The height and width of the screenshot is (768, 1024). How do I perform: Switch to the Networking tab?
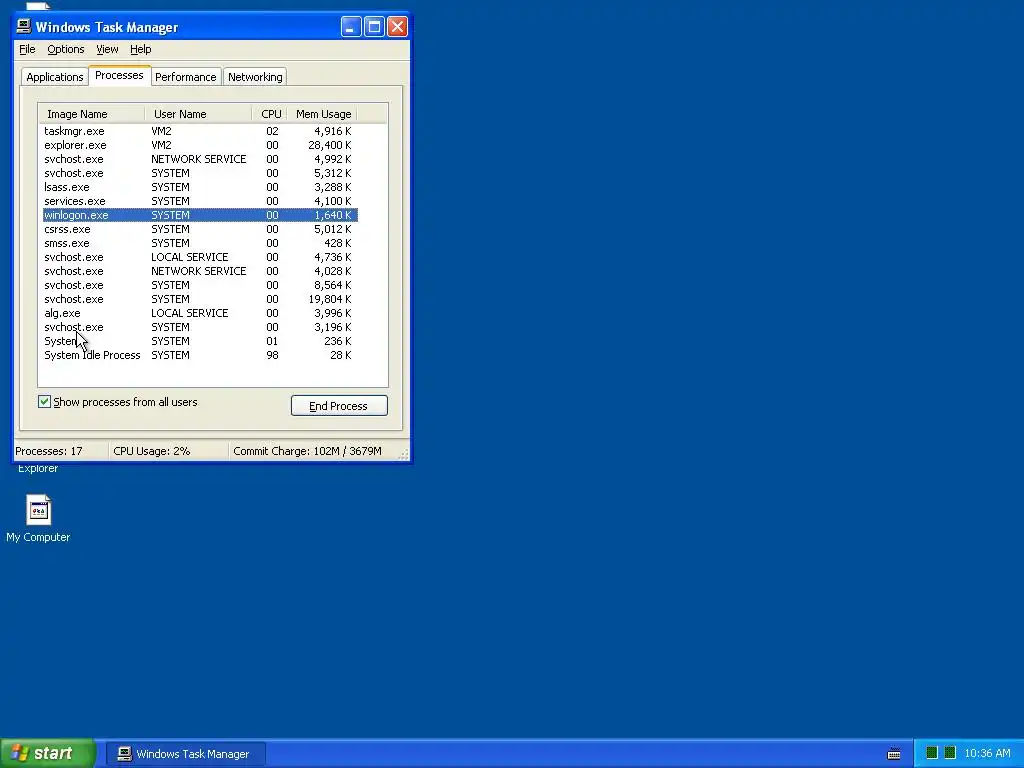(255, 77)
